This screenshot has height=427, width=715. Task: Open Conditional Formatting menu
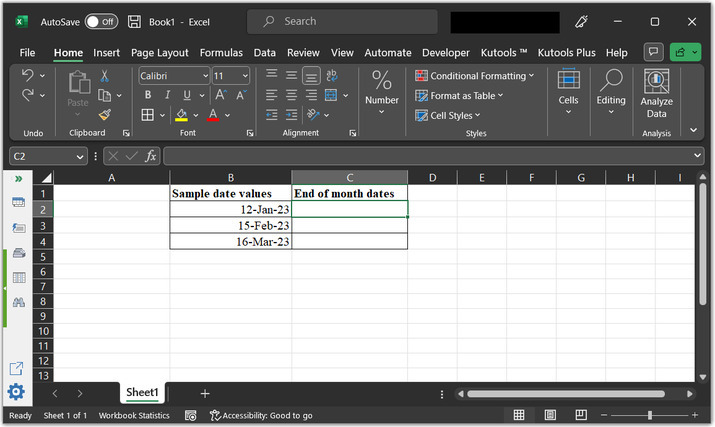click(474, 76)
